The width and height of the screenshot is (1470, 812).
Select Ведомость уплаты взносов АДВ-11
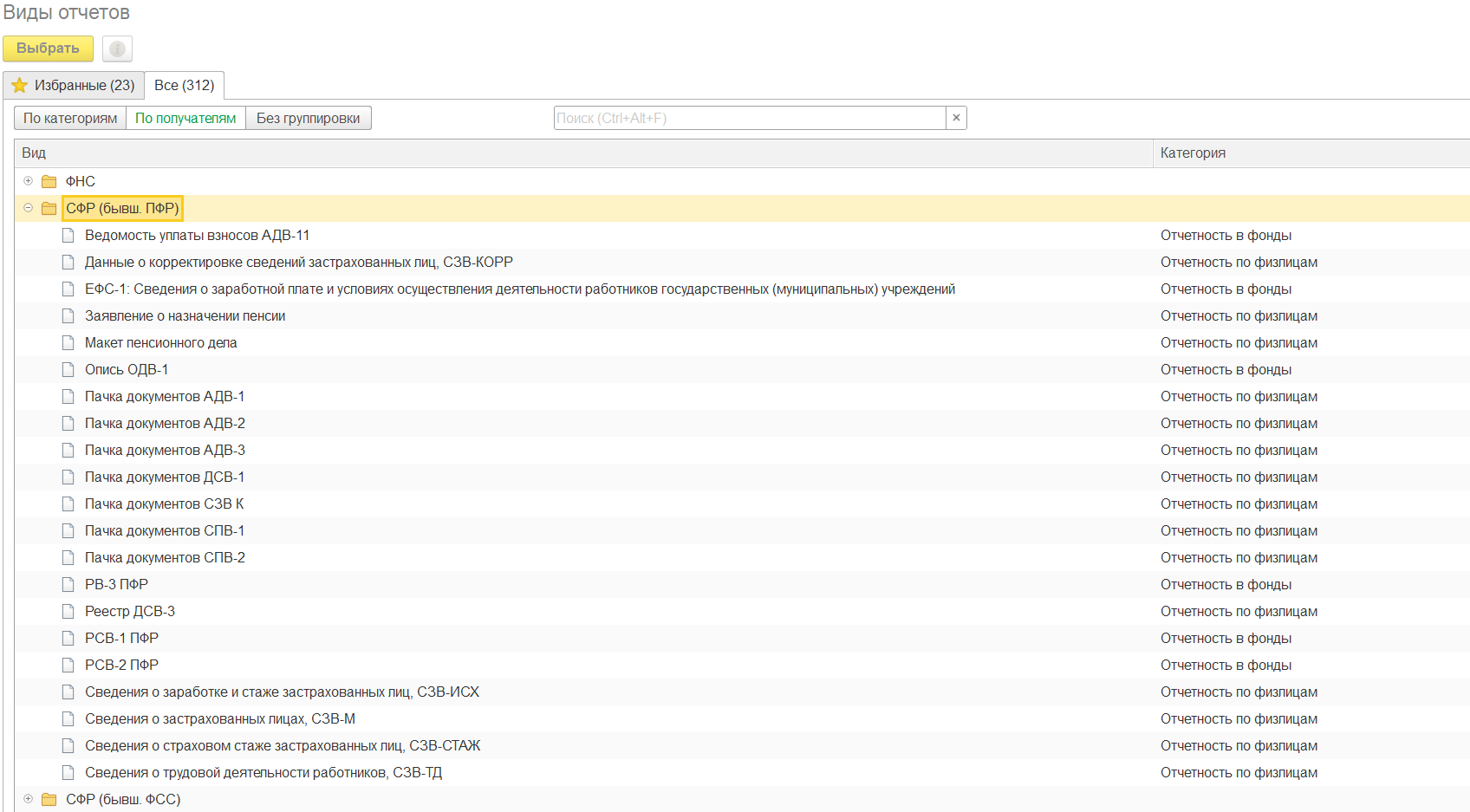[198, 235]
